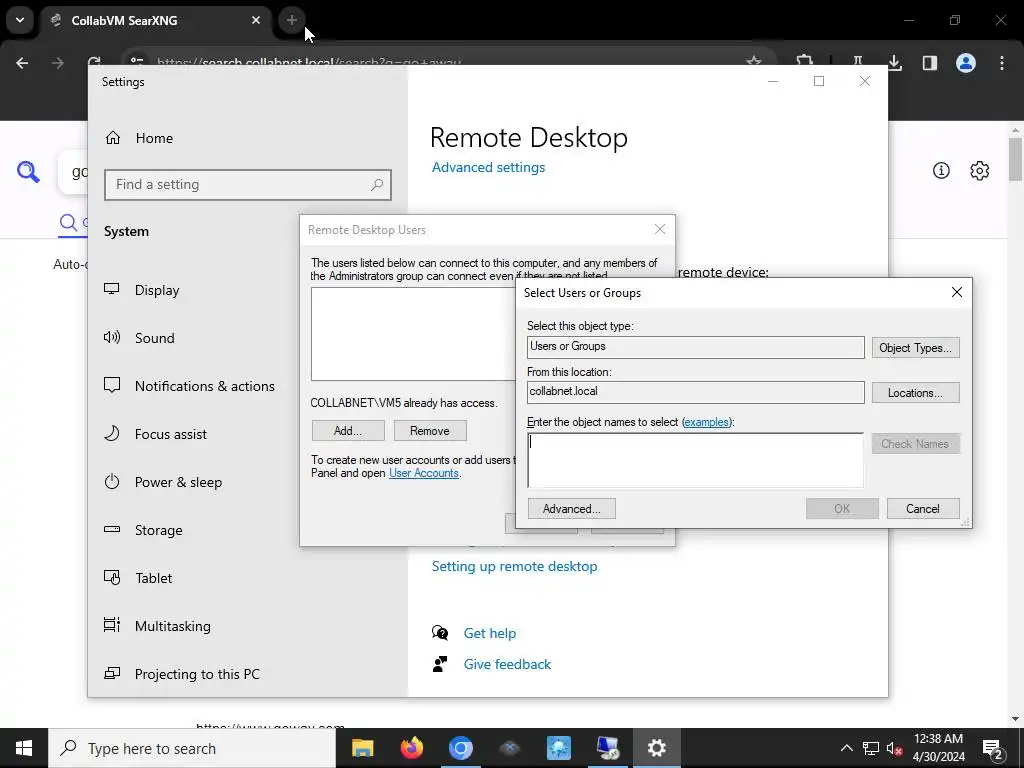Open browser downloads icon

click(895, 63)
